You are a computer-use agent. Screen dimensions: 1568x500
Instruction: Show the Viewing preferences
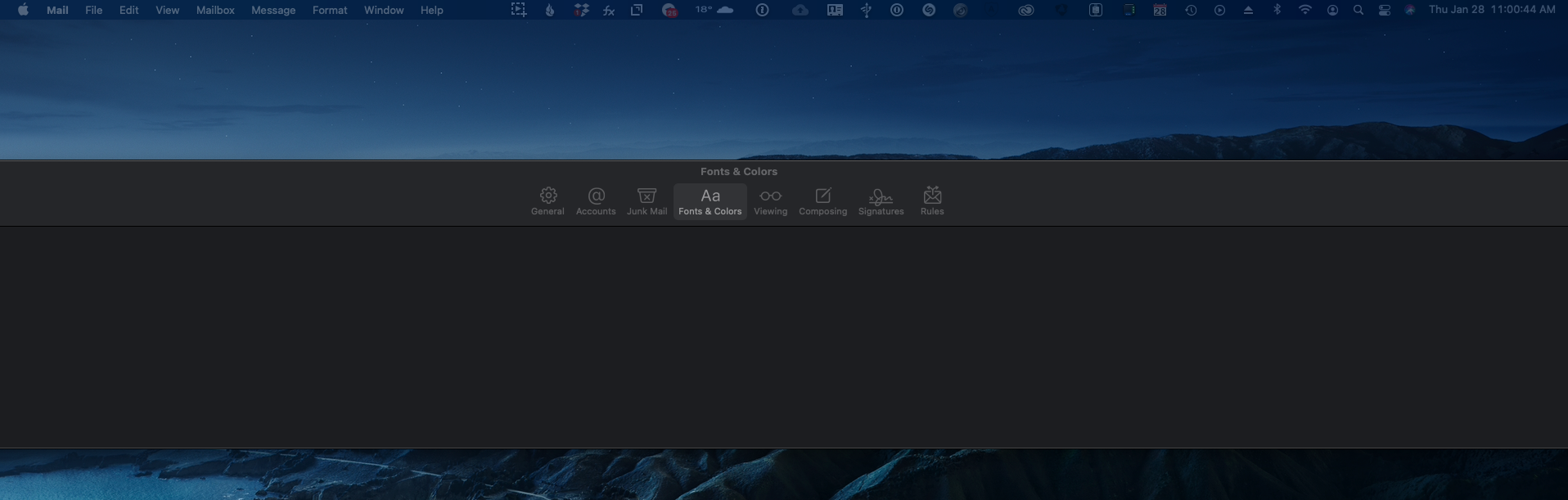point(770,201)
